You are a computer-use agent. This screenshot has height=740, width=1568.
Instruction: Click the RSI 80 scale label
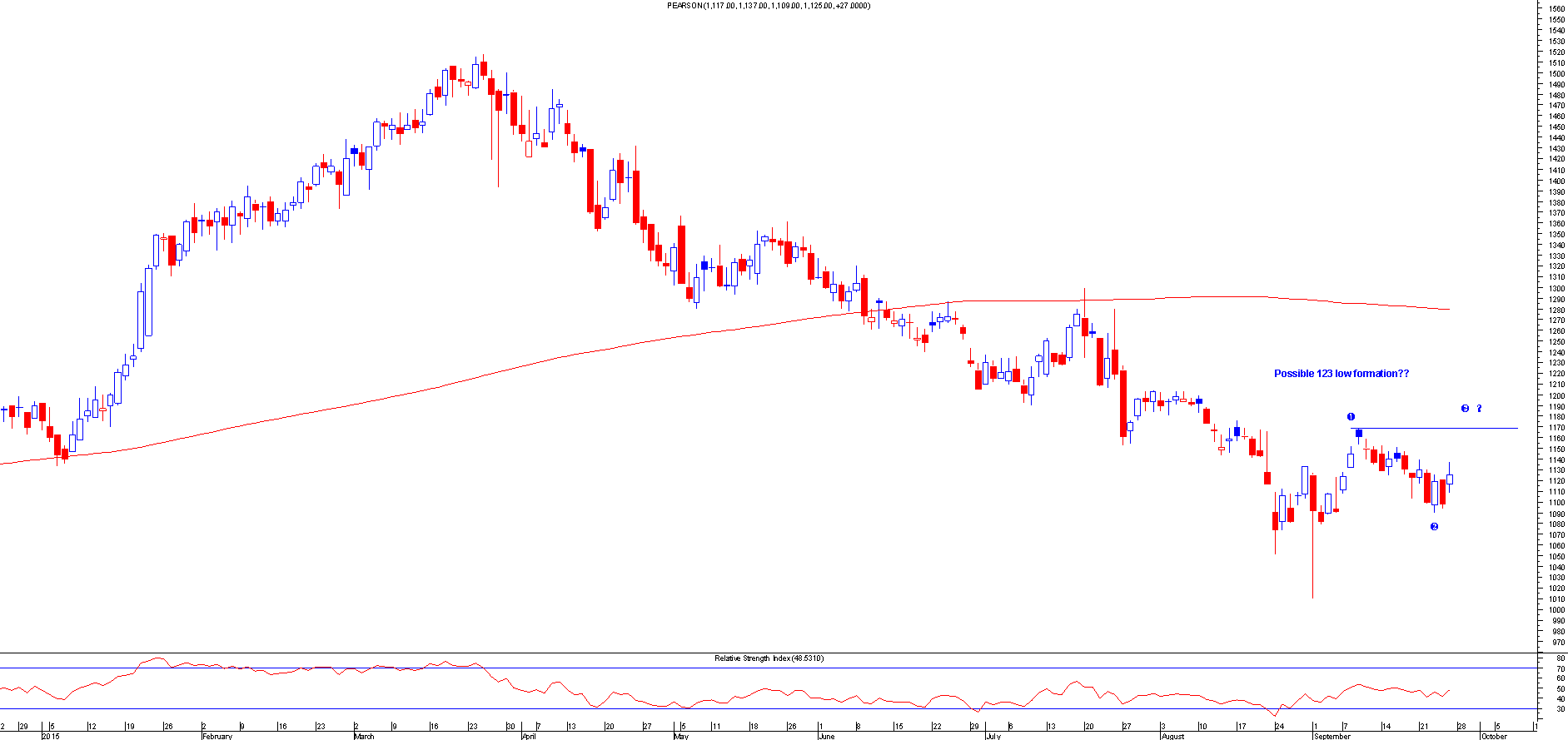1560,658
